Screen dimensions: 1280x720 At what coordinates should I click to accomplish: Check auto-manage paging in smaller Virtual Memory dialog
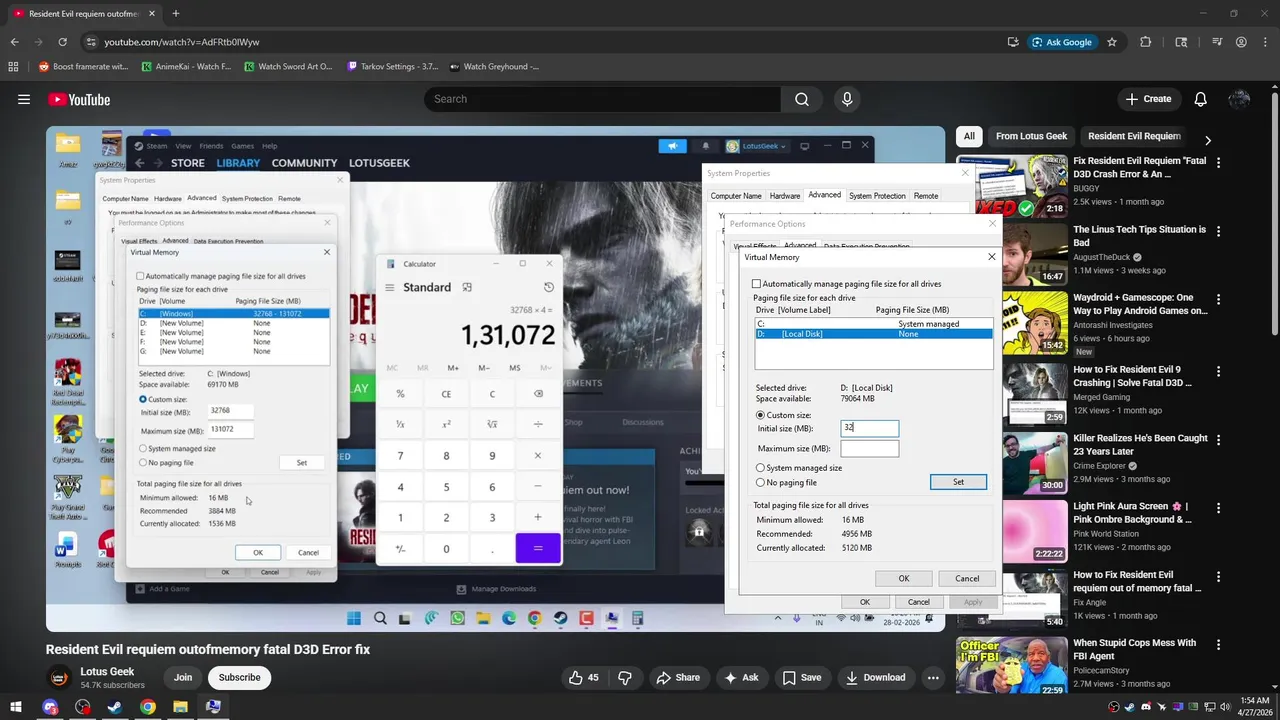[x=140, y=276]
